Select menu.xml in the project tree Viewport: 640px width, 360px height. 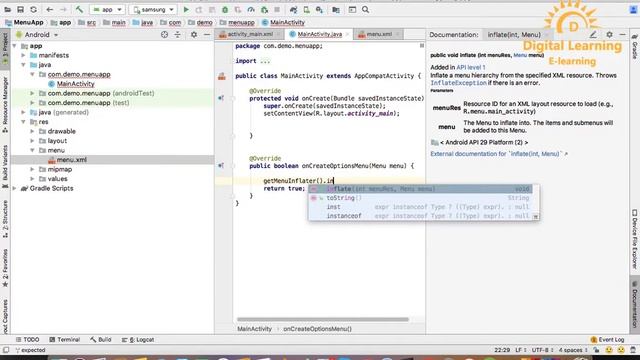pos(71,160)
